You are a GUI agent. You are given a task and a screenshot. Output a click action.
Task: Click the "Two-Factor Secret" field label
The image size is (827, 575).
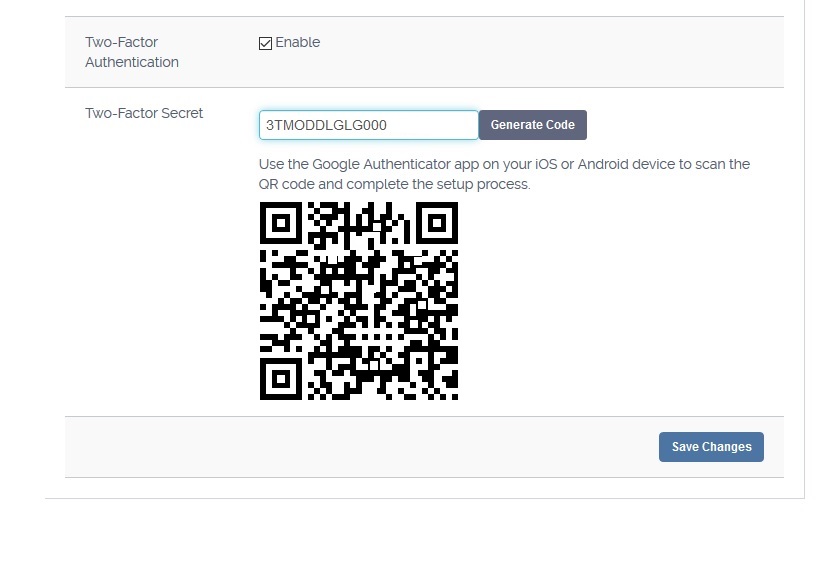144,113
